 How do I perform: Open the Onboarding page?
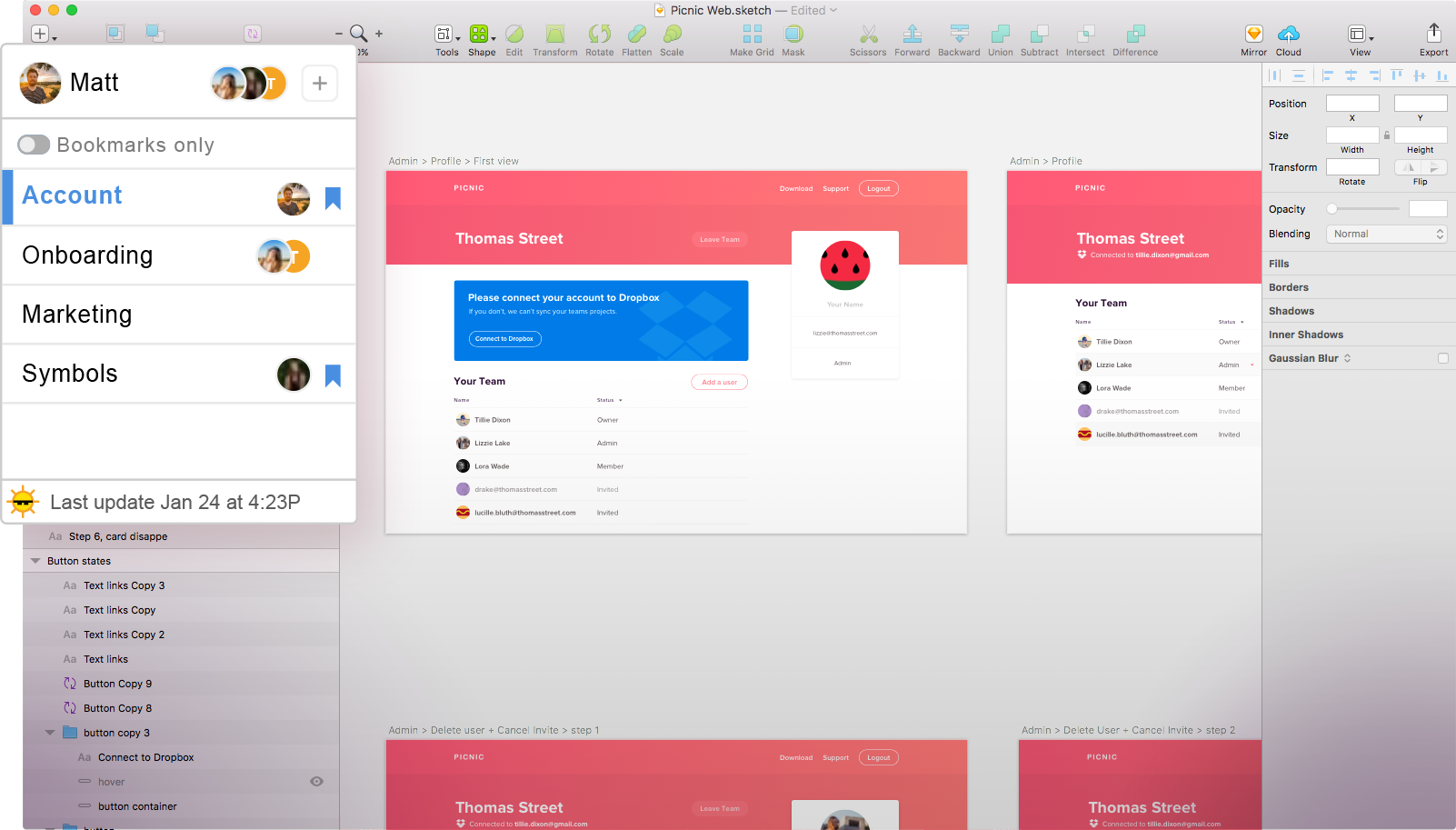87,255
